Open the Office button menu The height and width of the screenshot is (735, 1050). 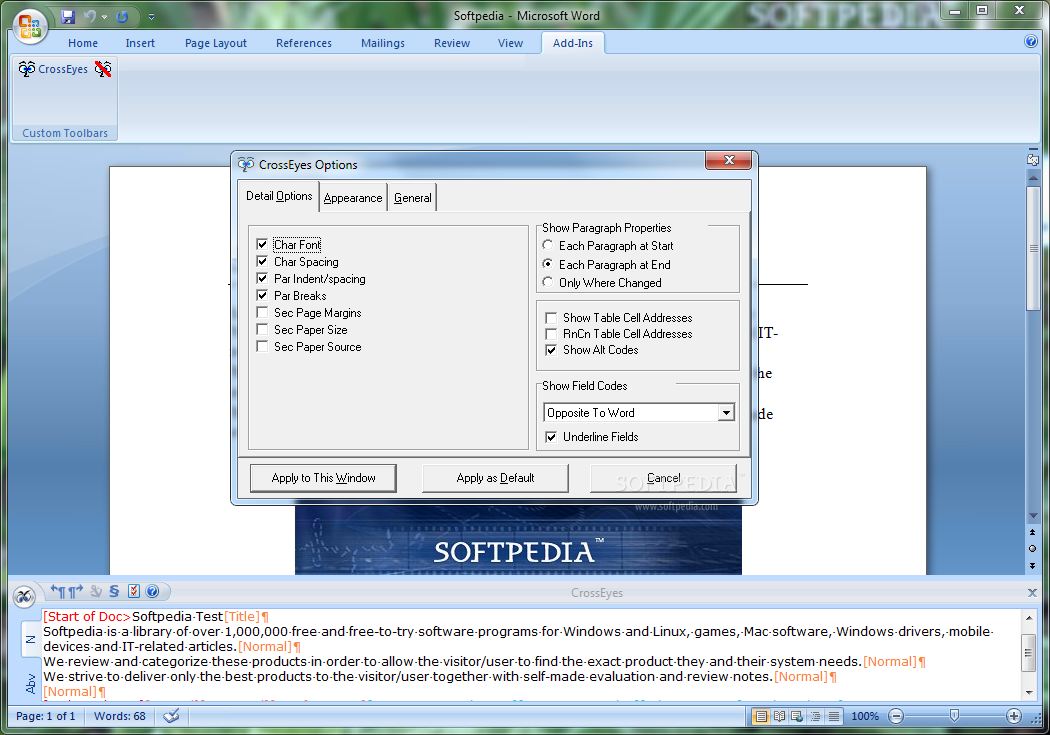pos(29,27)
